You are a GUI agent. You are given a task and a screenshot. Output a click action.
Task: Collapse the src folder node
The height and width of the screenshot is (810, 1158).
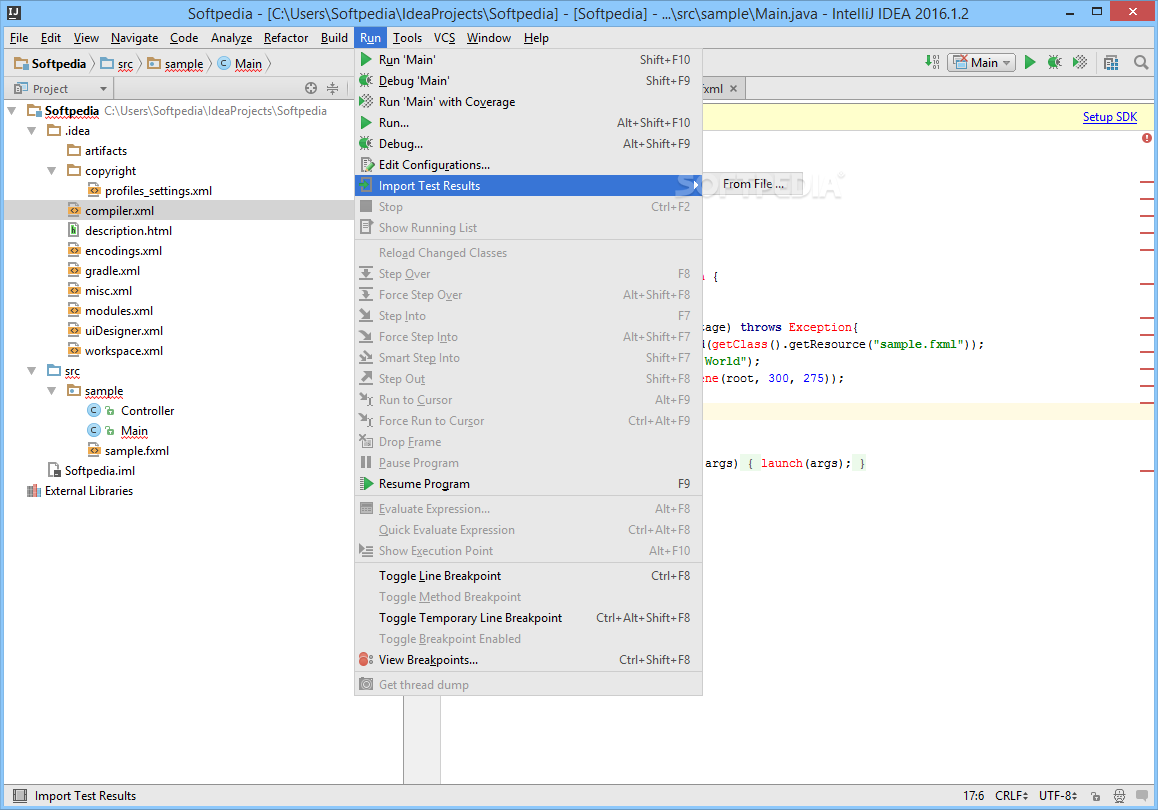[x=32, y=371]
